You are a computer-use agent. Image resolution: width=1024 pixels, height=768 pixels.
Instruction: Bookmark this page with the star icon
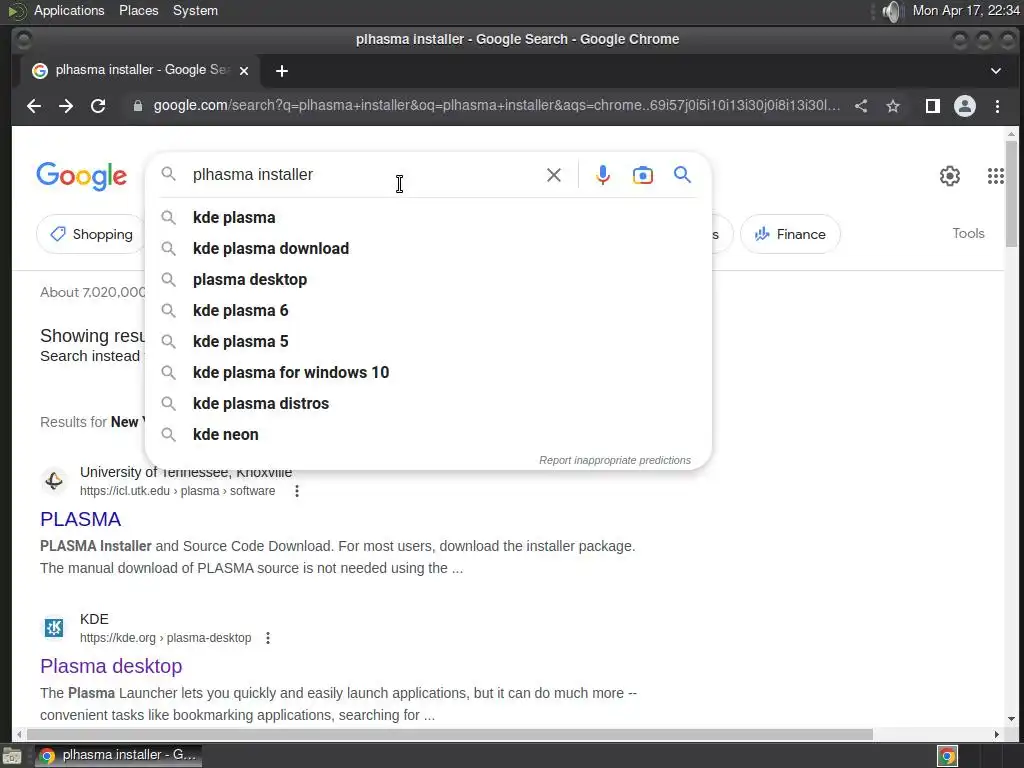tap(893, 106)
